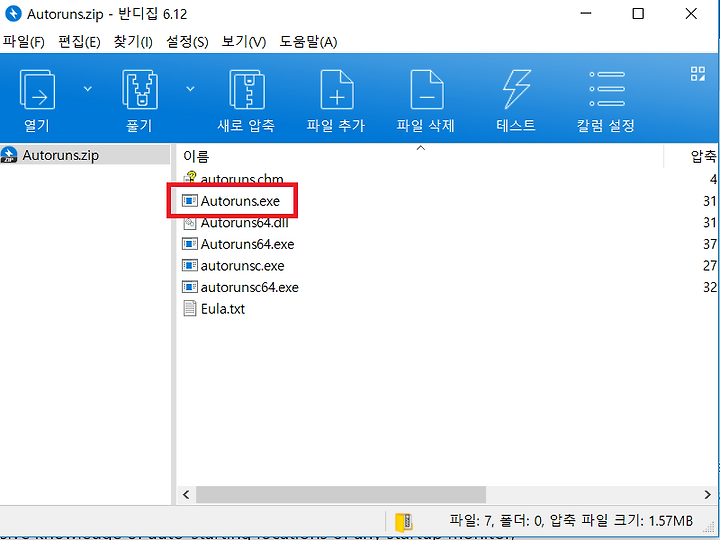The height and width of the screenshot is (540, 720).
Task: Click the zip icon beside Autoruns.zip tree item
Action: click(x=9, y=155)
